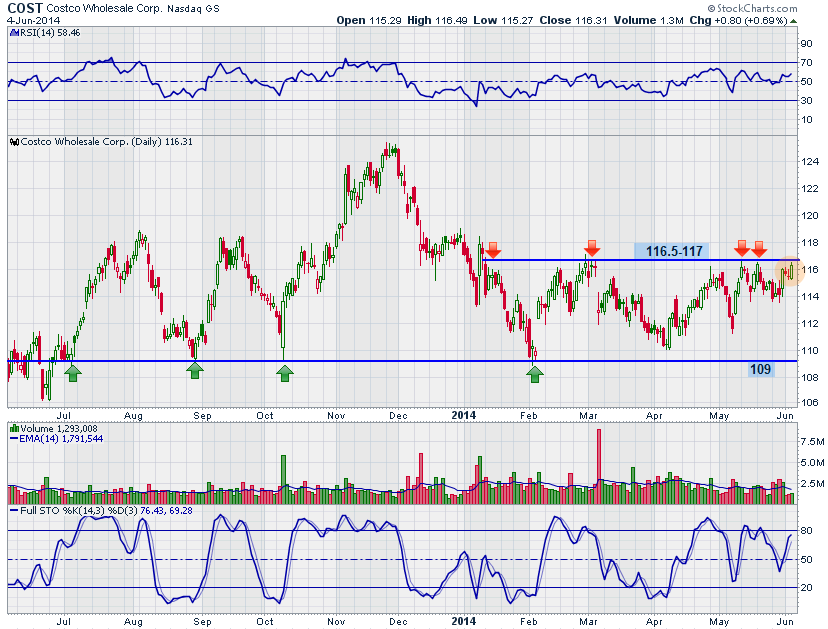Click the RSI axis value 30

coord(806,100)
